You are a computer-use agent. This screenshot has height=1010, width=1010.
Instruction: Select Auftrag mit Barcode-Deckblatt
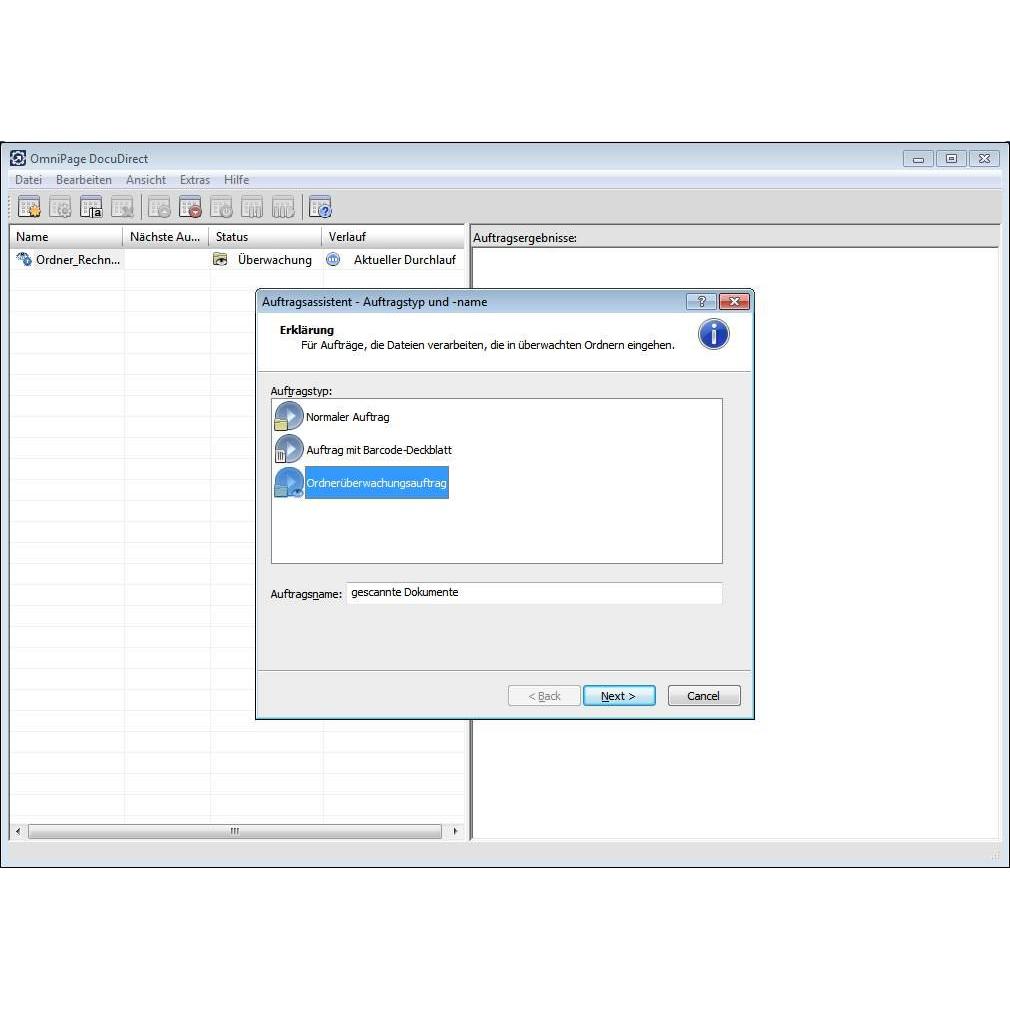click(x=379, y=450)
